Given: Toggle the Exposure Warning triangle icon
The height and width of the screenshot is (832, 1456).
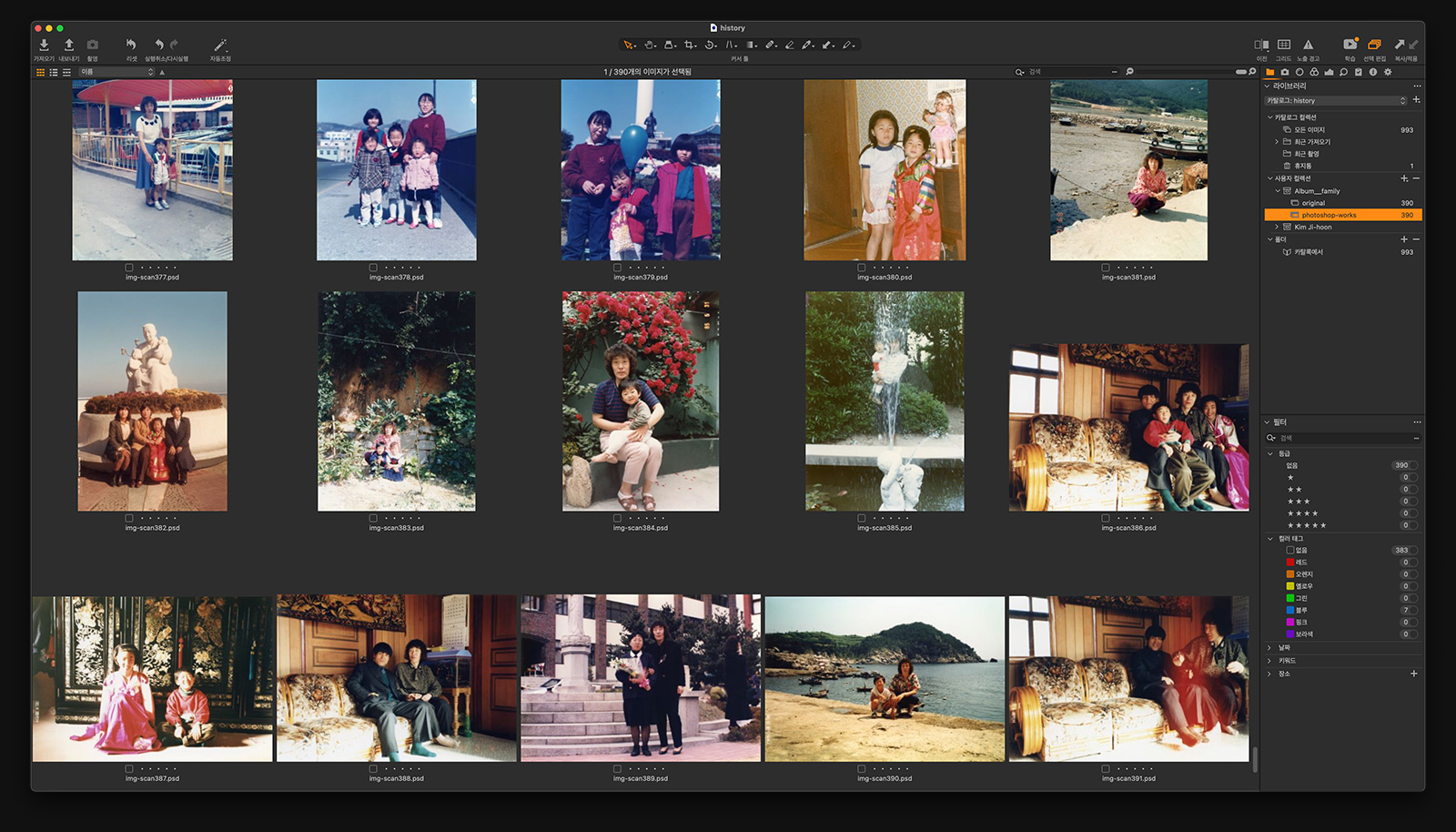Looking at the screenshot, I should point(1308,45).
